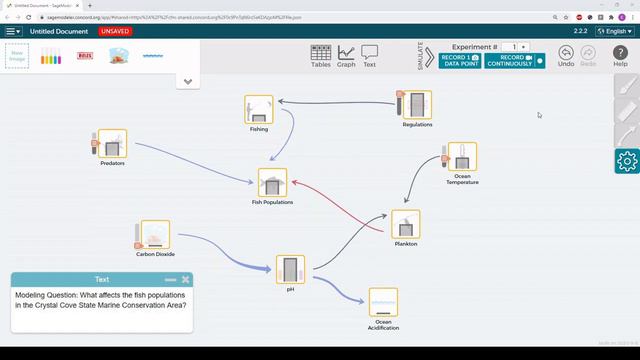Select the Carbon Dioxide node
640x360 pixels.
(x=155, y=235)
